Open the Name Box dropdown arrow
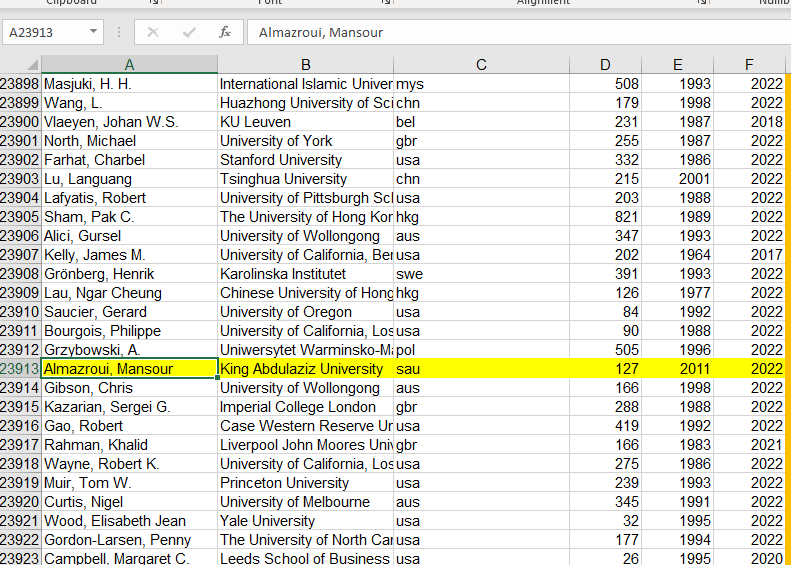 coord(93,32)
